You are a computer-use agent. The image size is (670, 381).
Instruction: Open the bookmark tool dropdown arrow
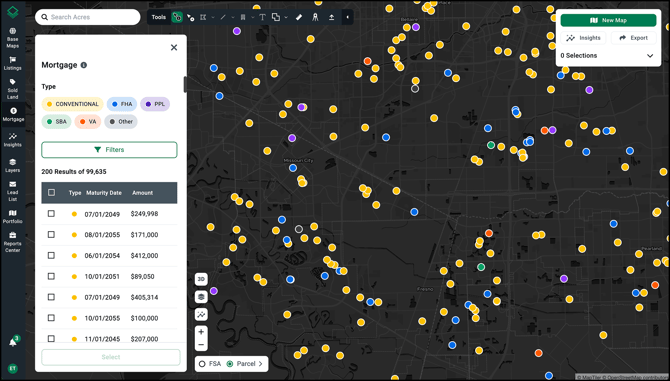(x=253, y=18)
